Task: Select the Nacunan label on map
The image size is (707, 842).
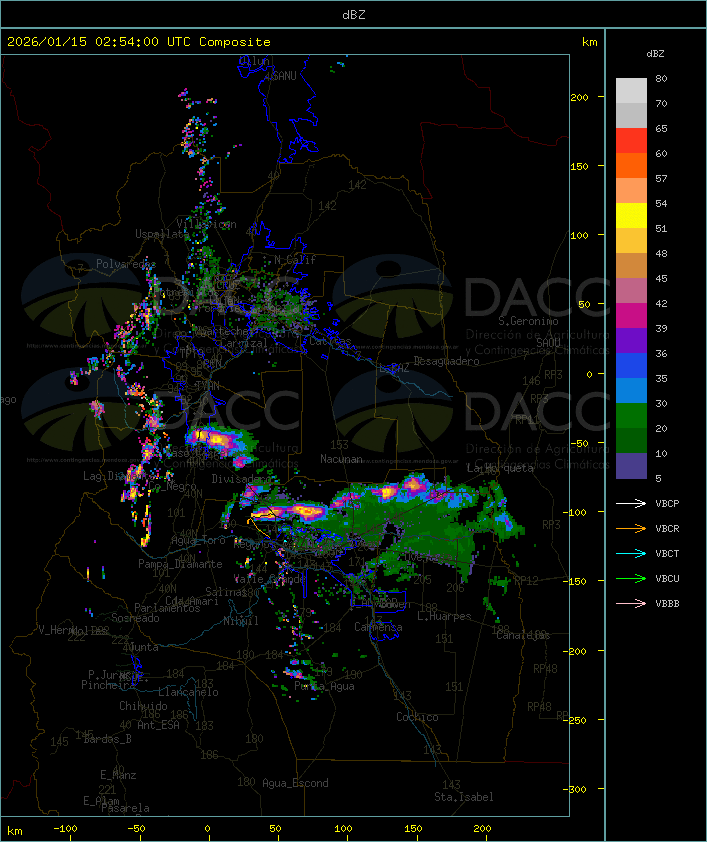Action: point(340,459)
